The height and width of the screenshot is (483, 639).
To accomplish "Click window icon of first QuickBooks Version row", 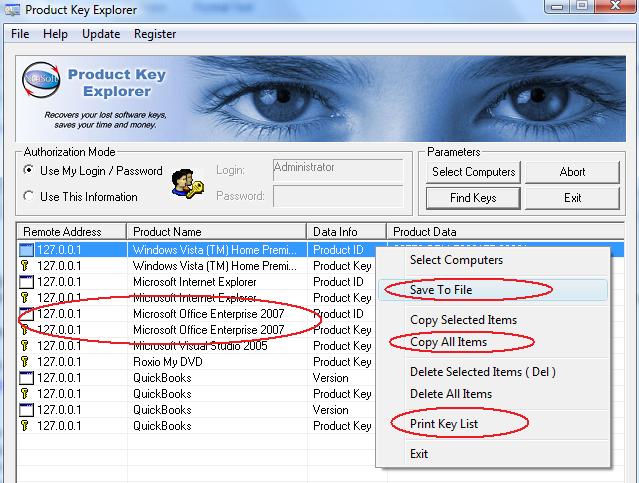I will 26,377.
